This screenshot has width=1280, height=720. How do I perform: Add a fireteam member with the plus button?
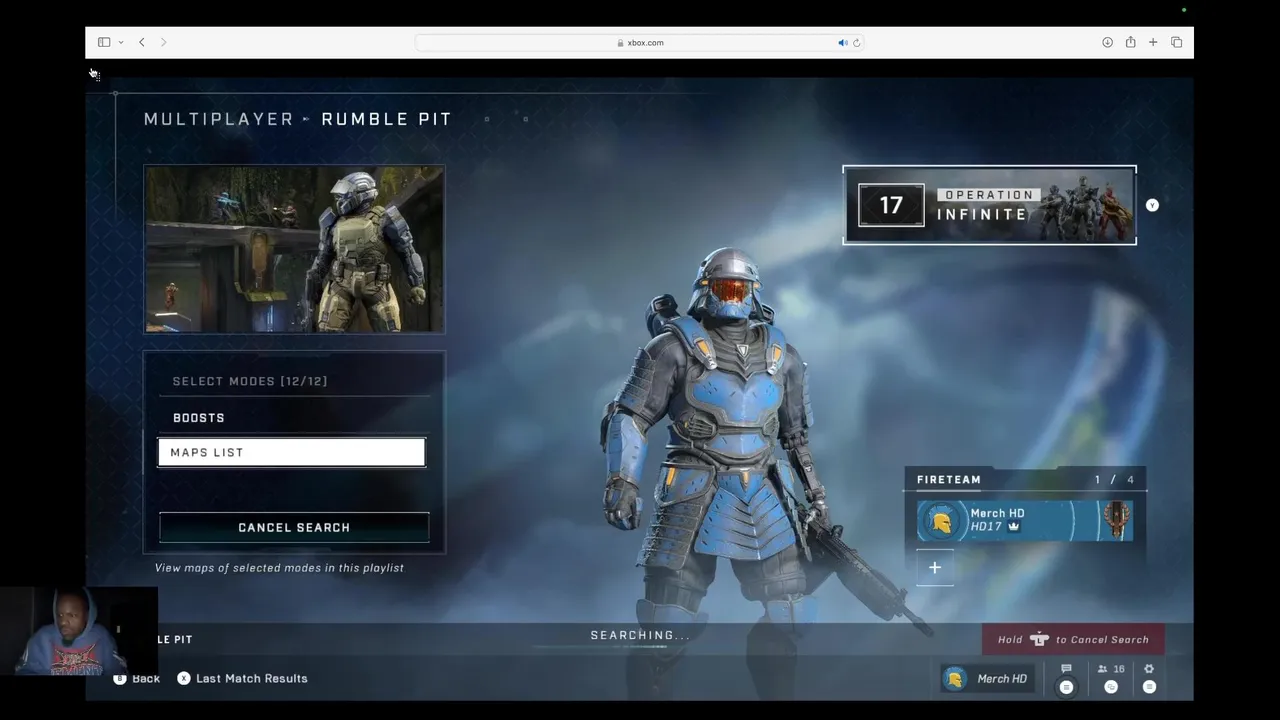click(x=935, y=568)
